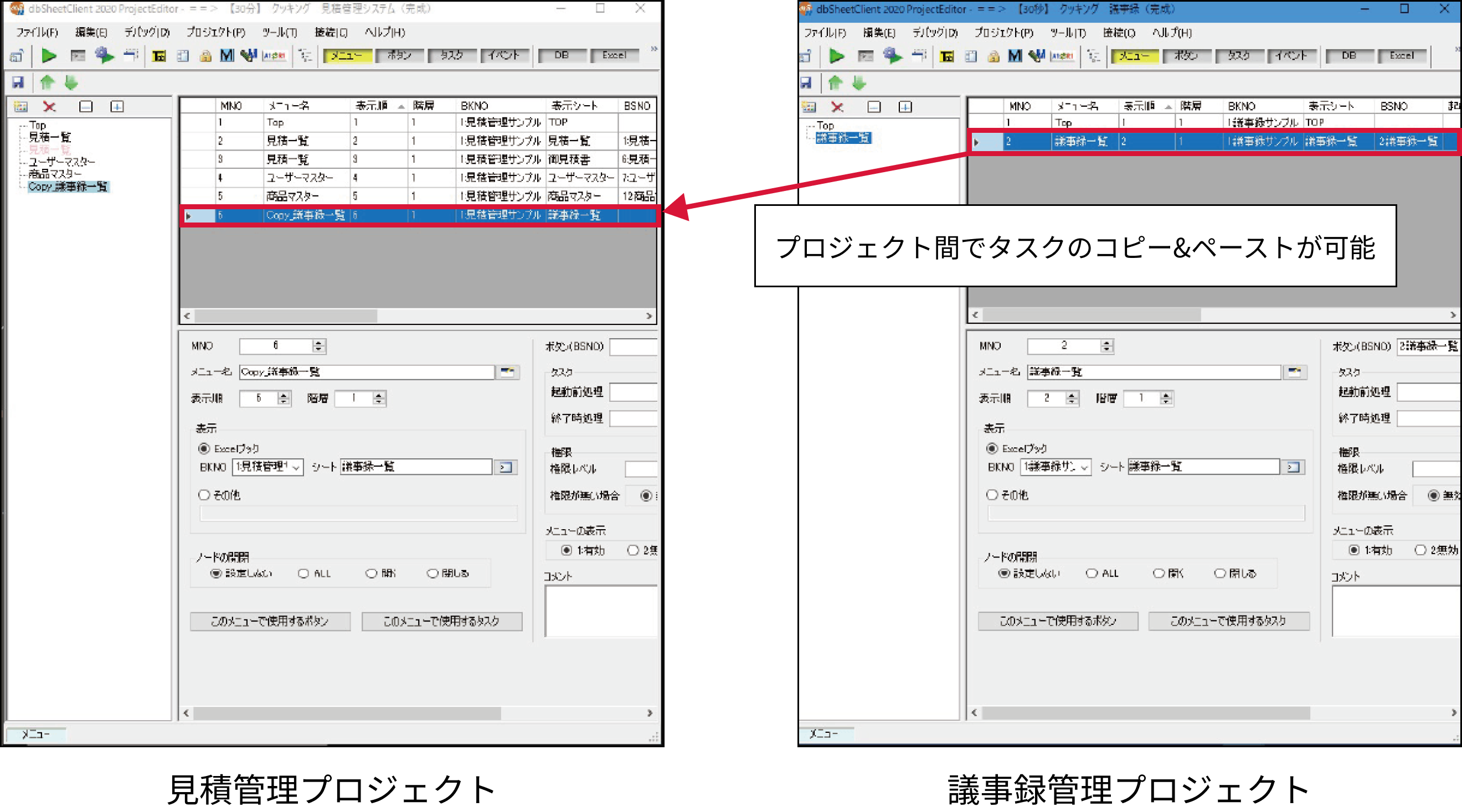The height and width of the screenshot is (812, 1462).
Task: Click globe debug icon in left window toolbar
Action: (104, 55)
